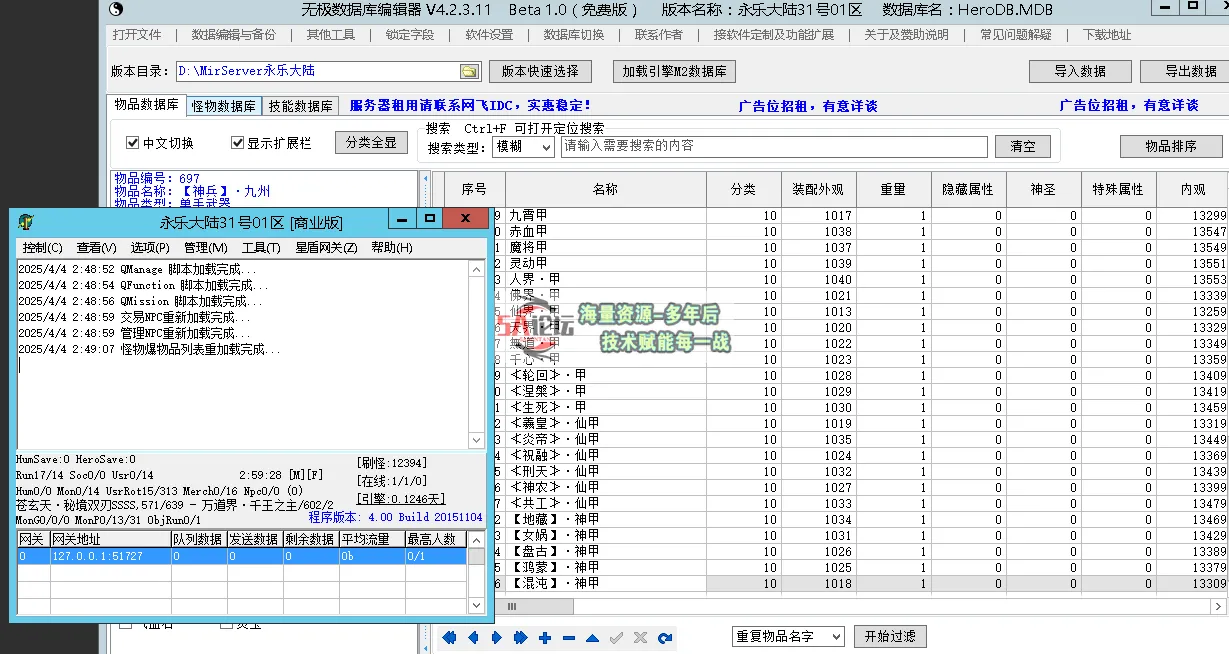Open 选项(P) menu in server window

point(150,248)
